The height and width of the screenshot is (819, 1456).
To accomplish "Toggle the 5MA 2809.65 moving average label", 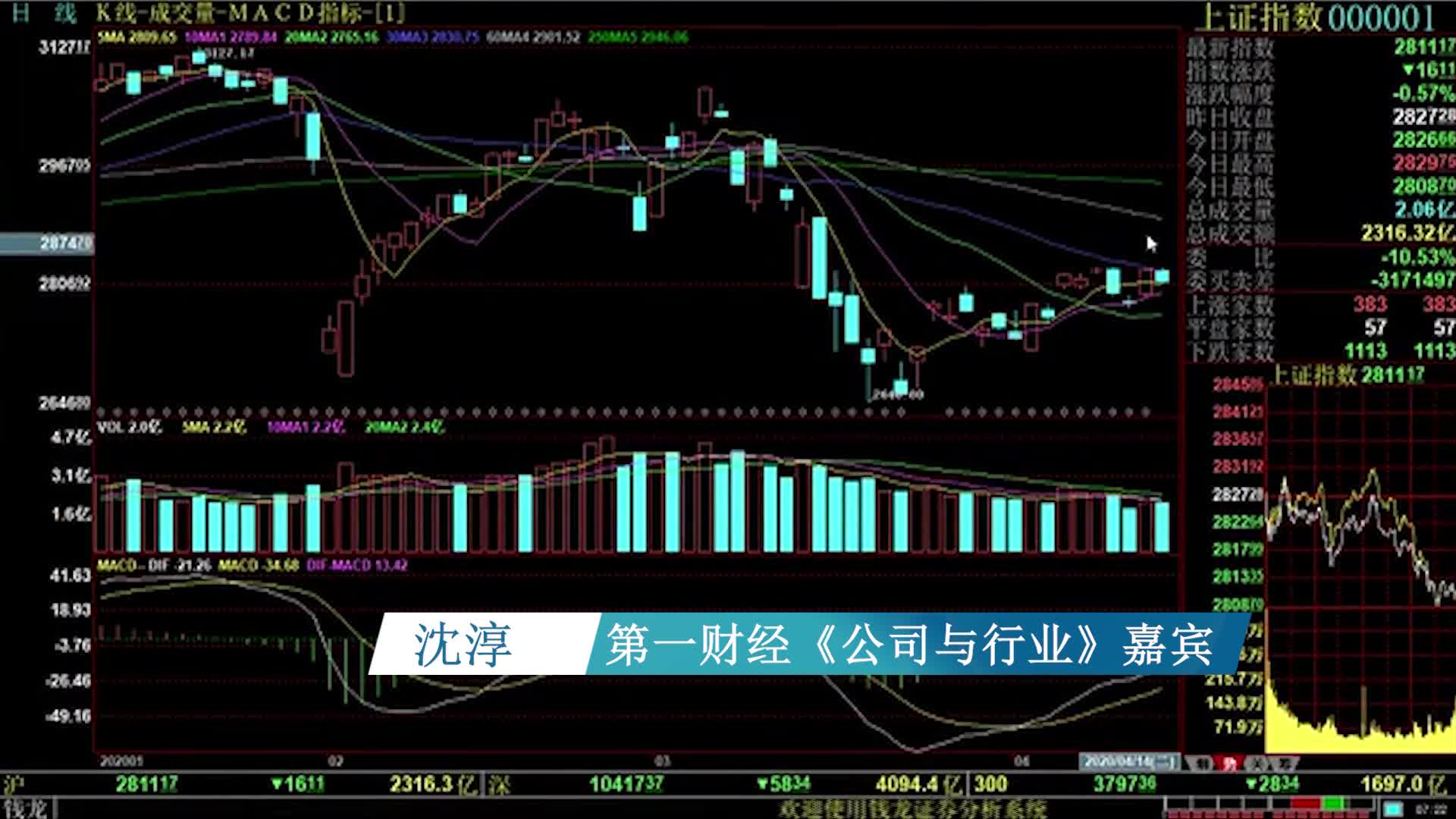I will point(137,36).
